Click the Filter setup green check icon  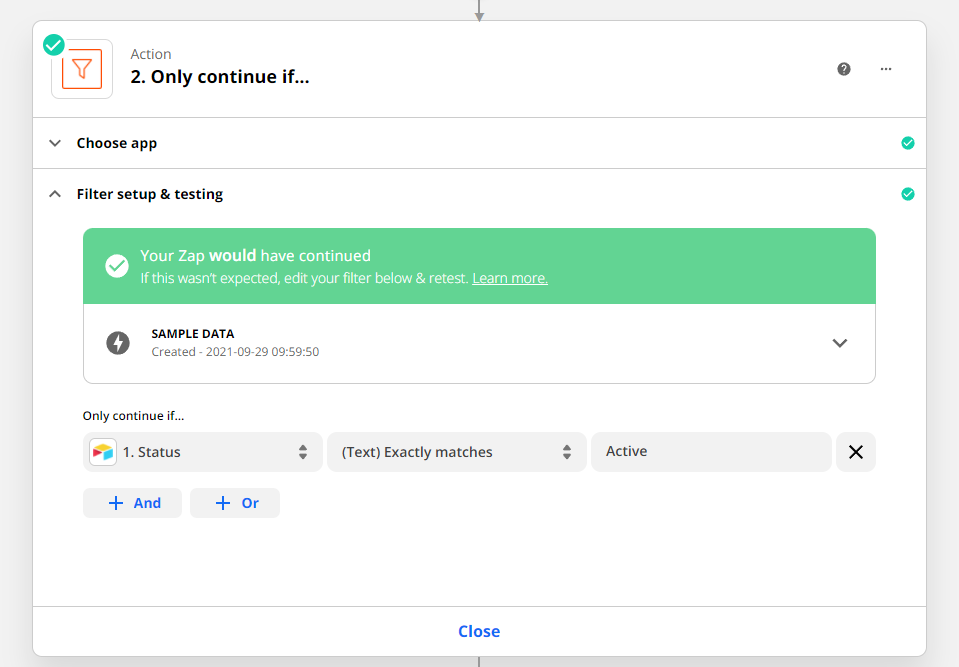click(x=908, y=194)
